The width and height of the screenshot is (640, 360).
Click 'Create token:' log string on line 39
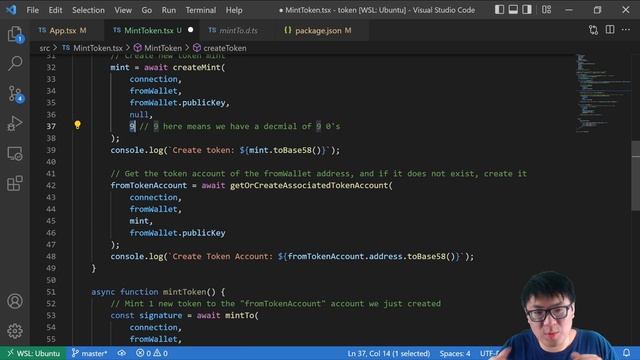[x=203, y=150]
